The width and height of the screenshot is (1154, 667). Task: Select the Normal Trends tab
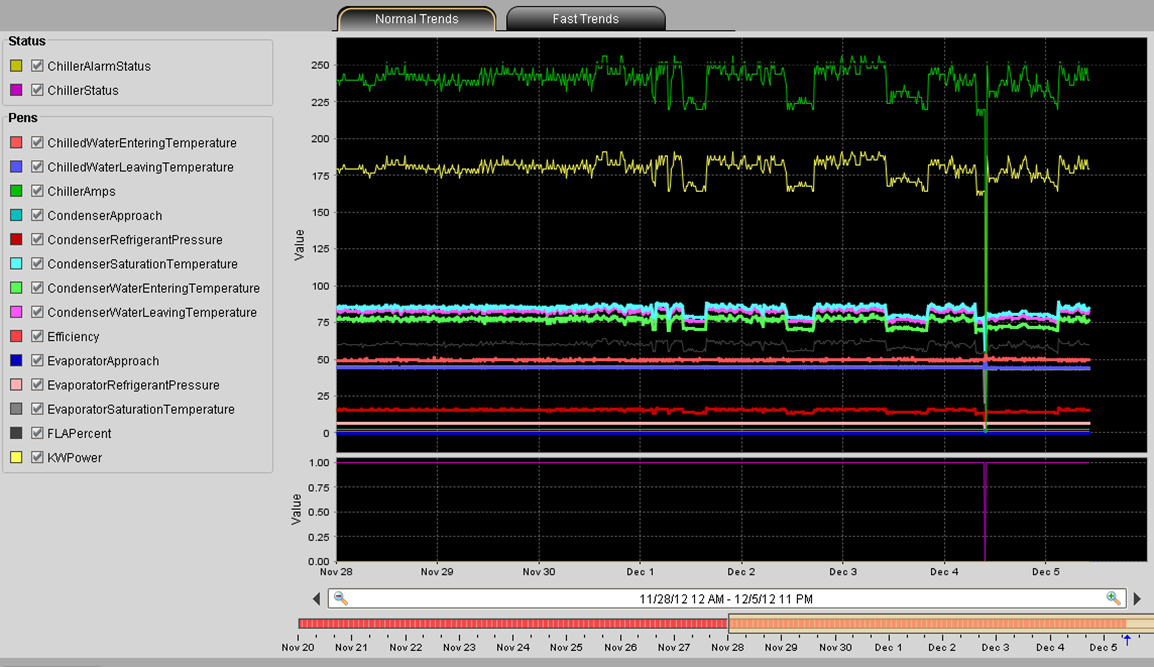(x=416, y=19)
